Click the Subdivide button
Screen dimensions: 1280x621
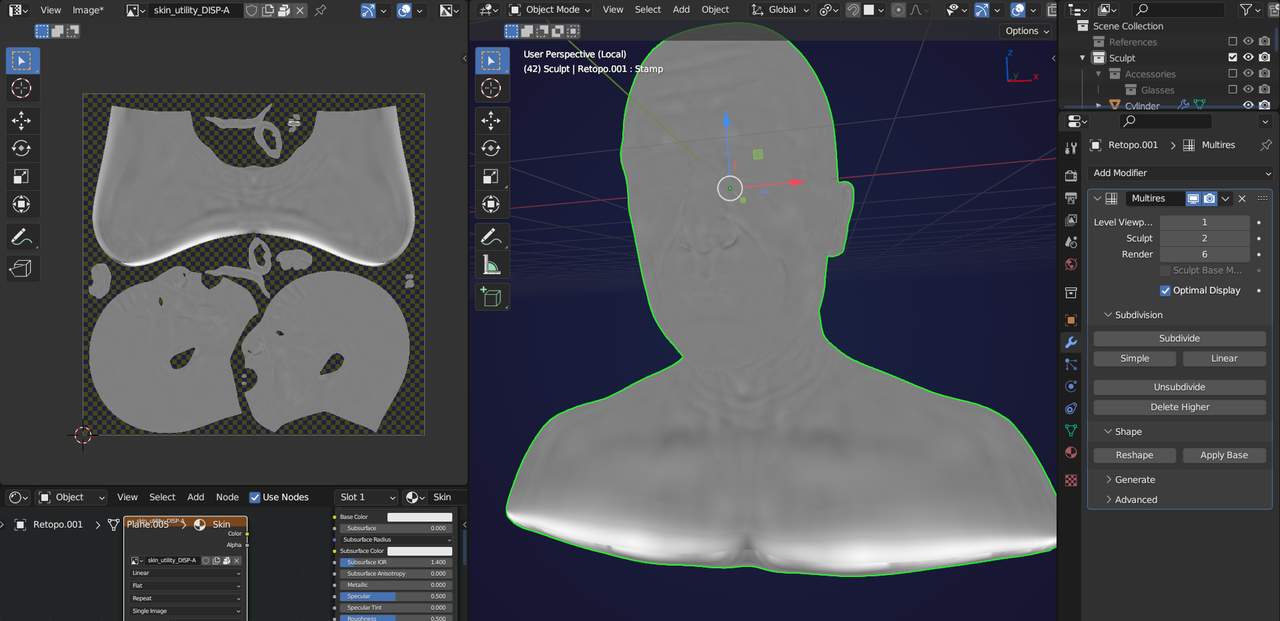(1179, 338)
